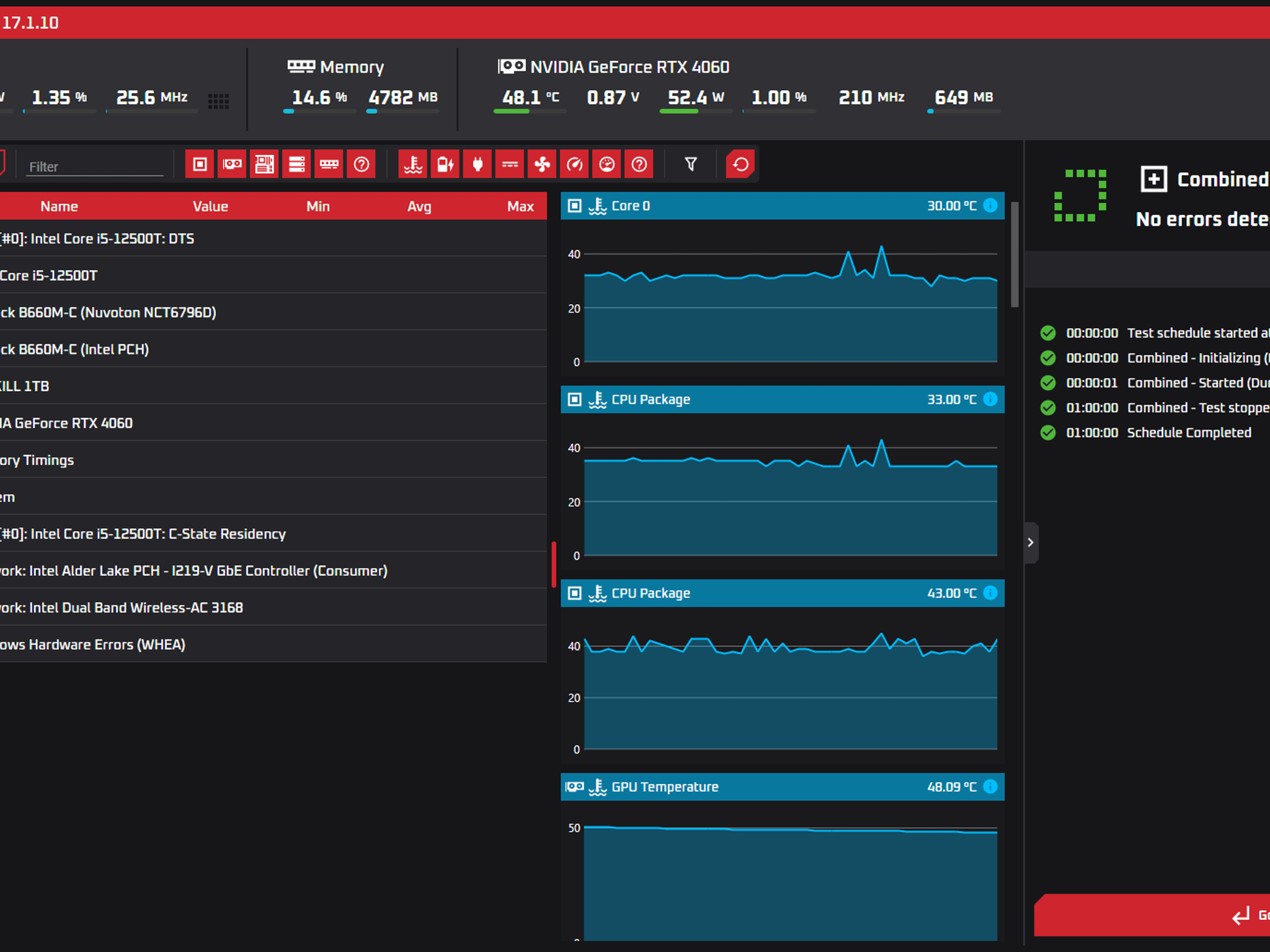Image resolution: width=1270 pixels, height=952 pixels.
Task: Toggle the temperature sensor filter icon
Action: pos(413,164)
